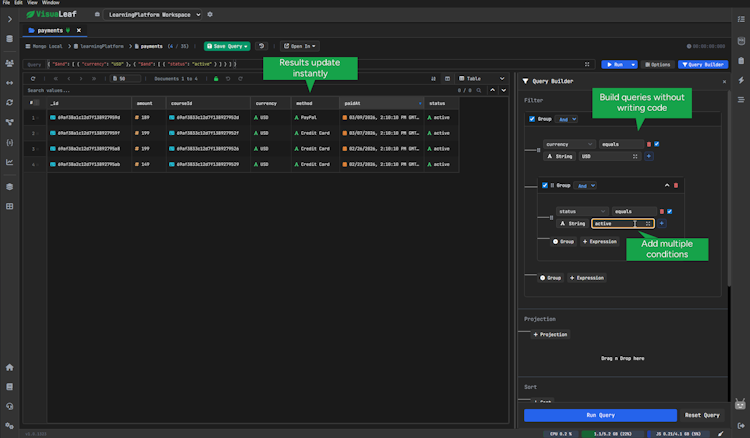Click the workspace gear settings icon
The image size is (750, 438).
click(x=210, y=14)
